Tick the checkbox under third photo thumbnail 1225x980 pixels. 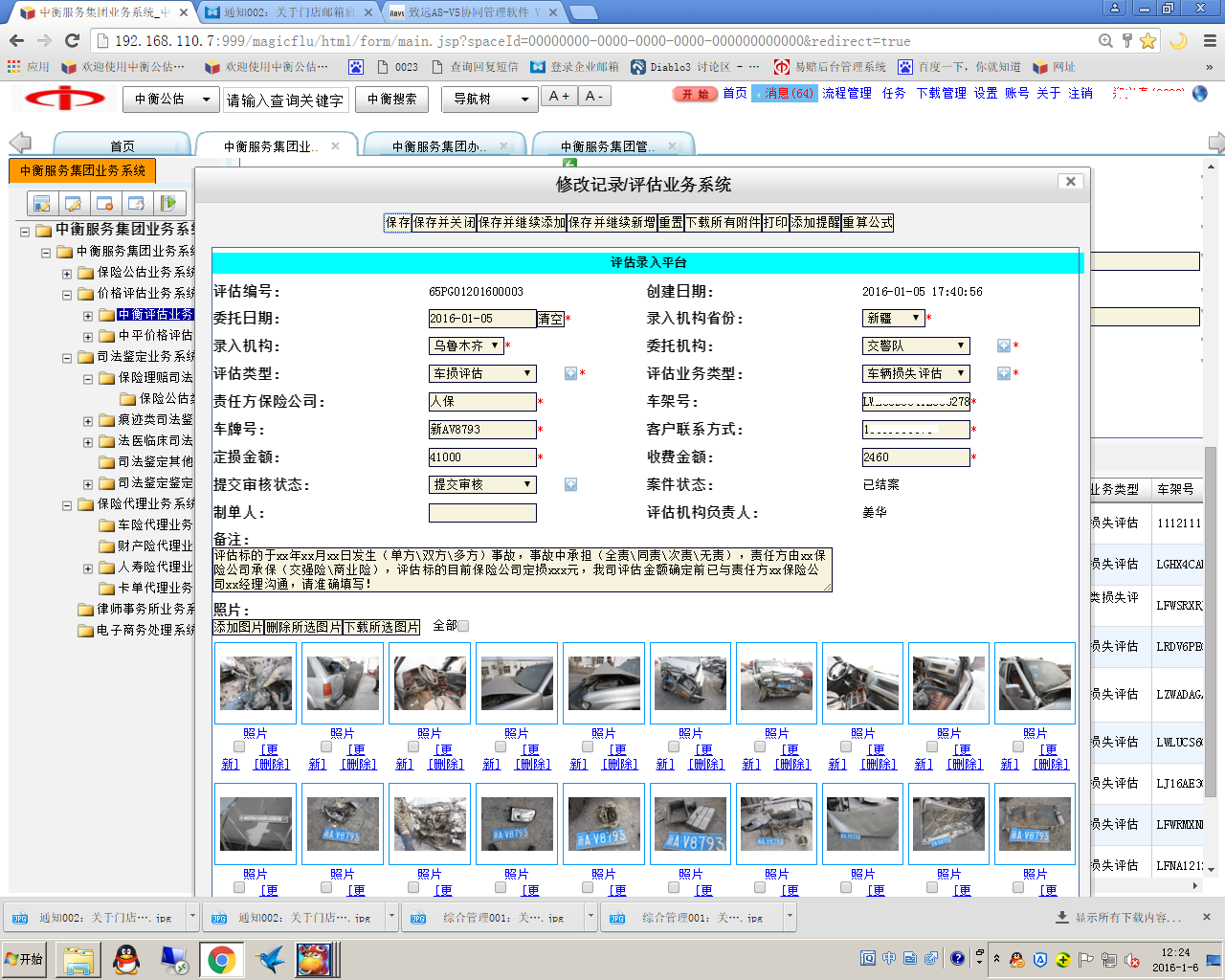[413, 746]
